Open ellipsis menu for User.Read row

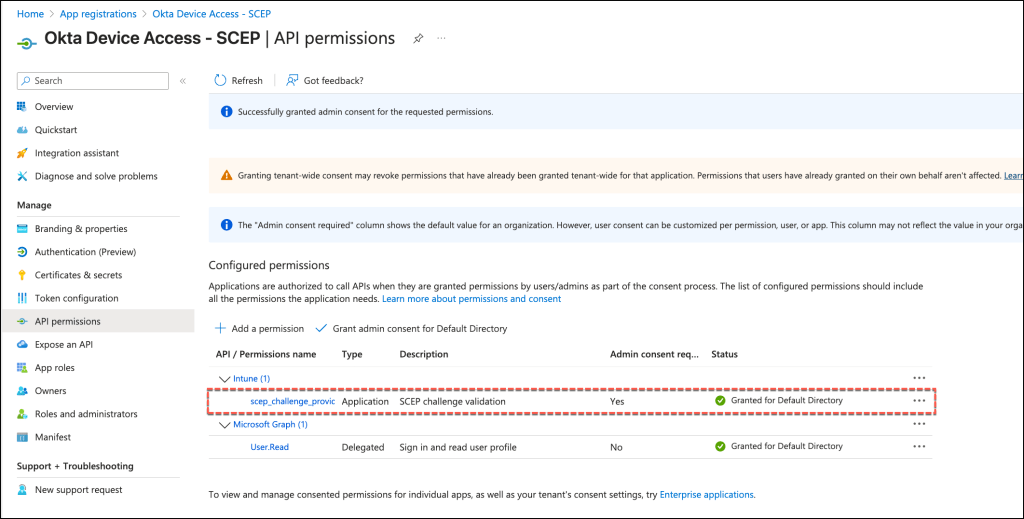pos(919,447)
